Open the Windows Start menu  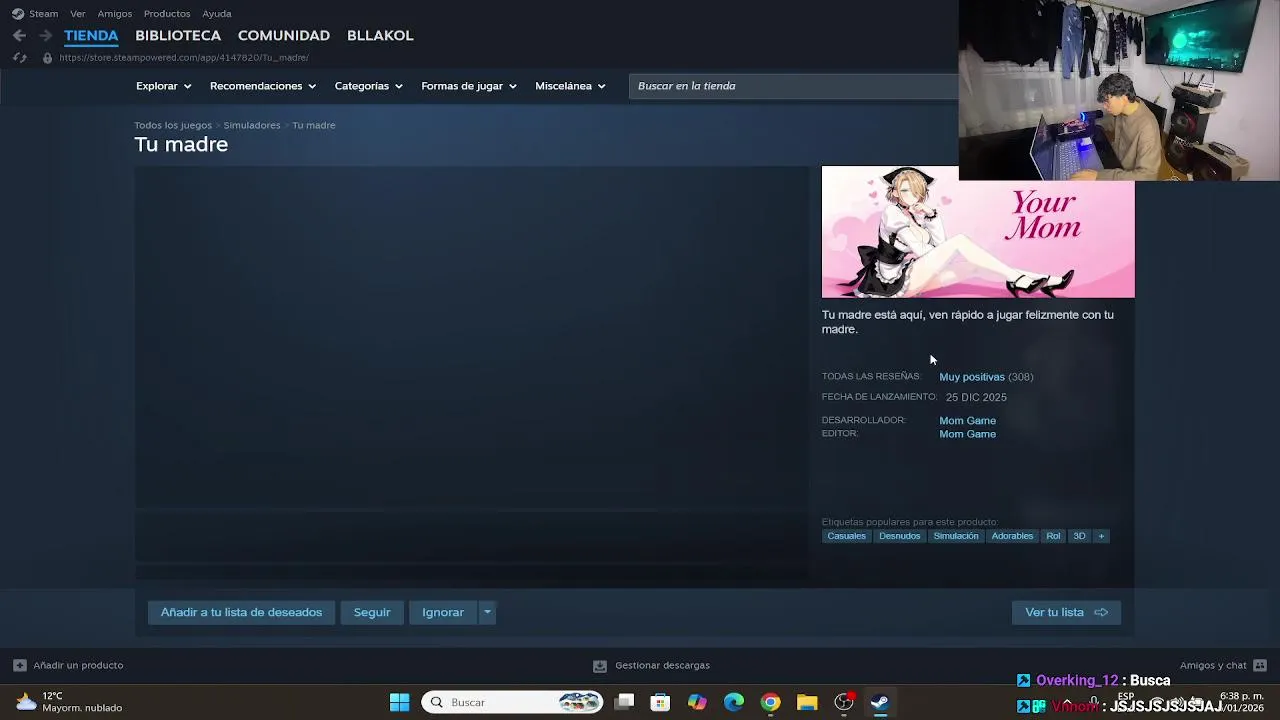pos(399,702)
